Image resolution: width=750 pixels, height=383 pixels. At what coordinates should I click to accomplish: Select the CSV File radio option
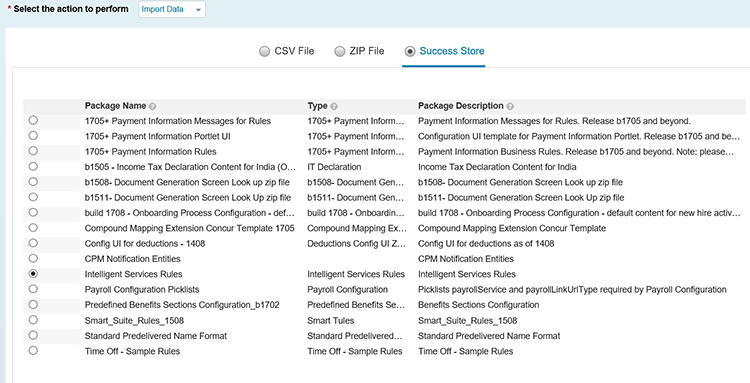[x=265, y=51]
